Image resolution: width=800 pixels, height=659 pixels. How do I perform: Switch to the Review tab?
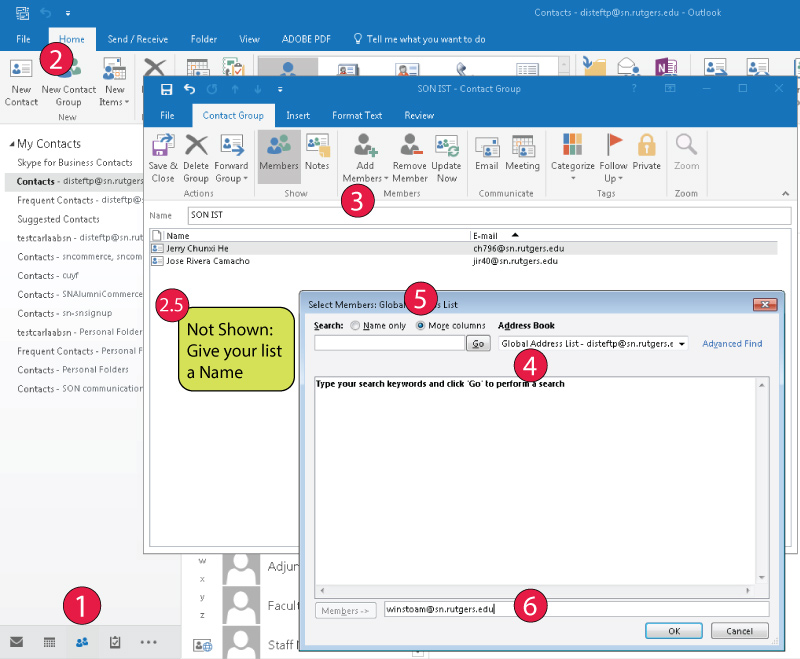(x=419, y=116)
